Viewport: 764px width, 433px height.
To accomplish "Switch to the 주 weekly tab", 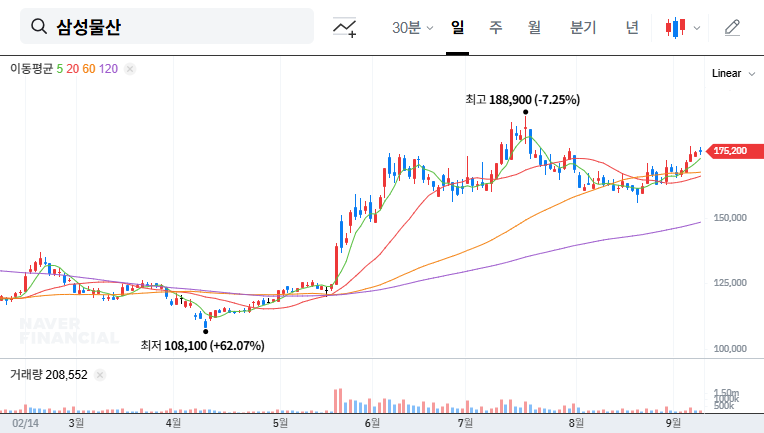I will (496, 27).
